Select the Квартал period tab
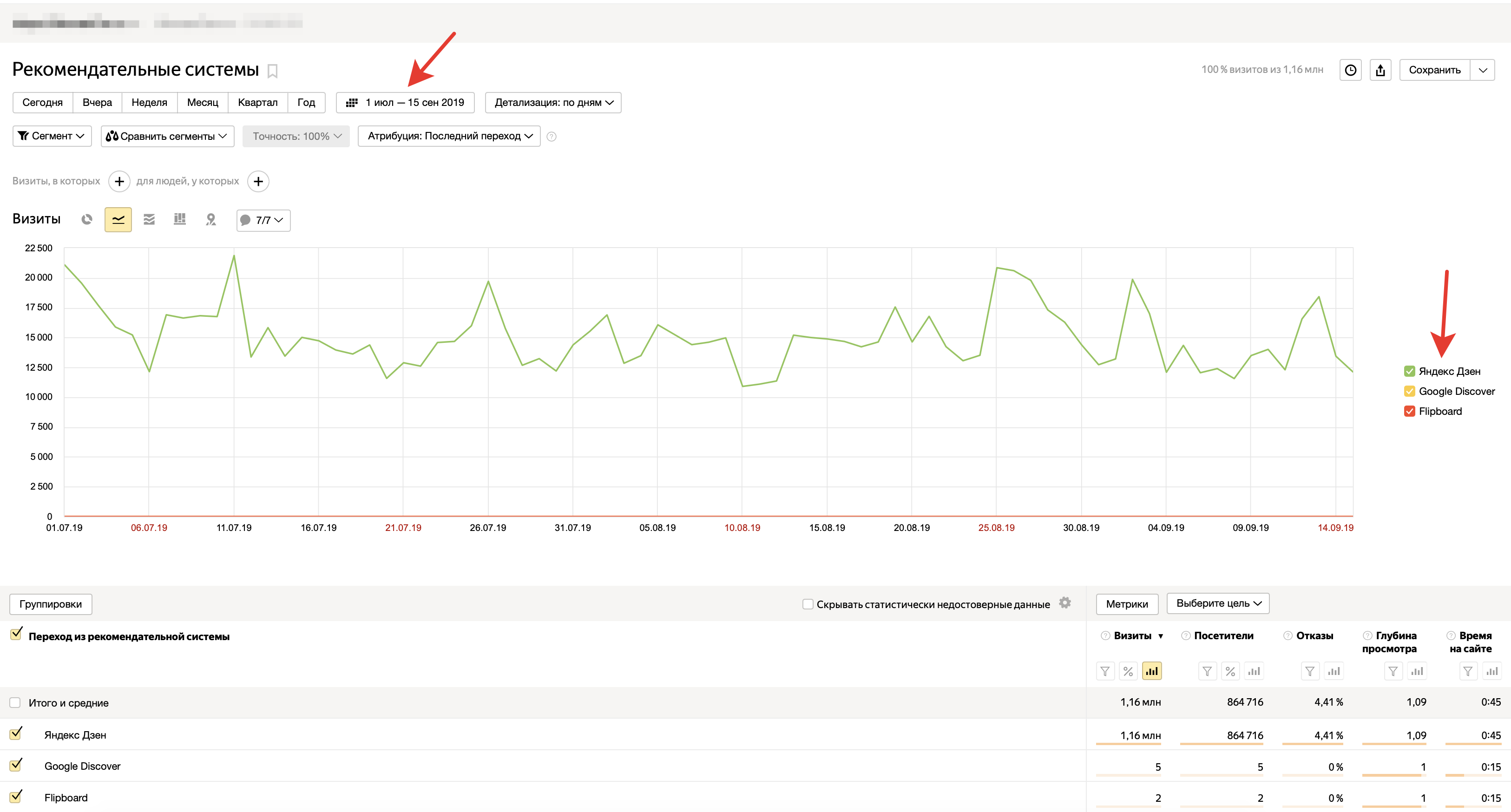The width and height of the screenshot is (1511, 812). [x=257, y=103]
